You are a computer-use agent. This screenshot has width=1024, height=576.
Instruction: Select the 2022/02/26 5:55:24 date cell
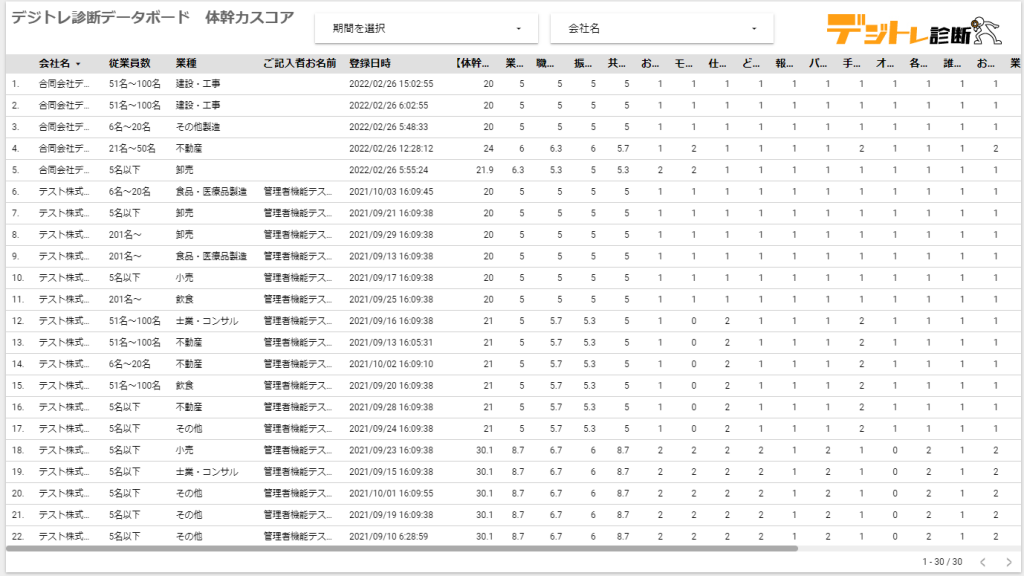pyautogui.click(x=390, y=170)
